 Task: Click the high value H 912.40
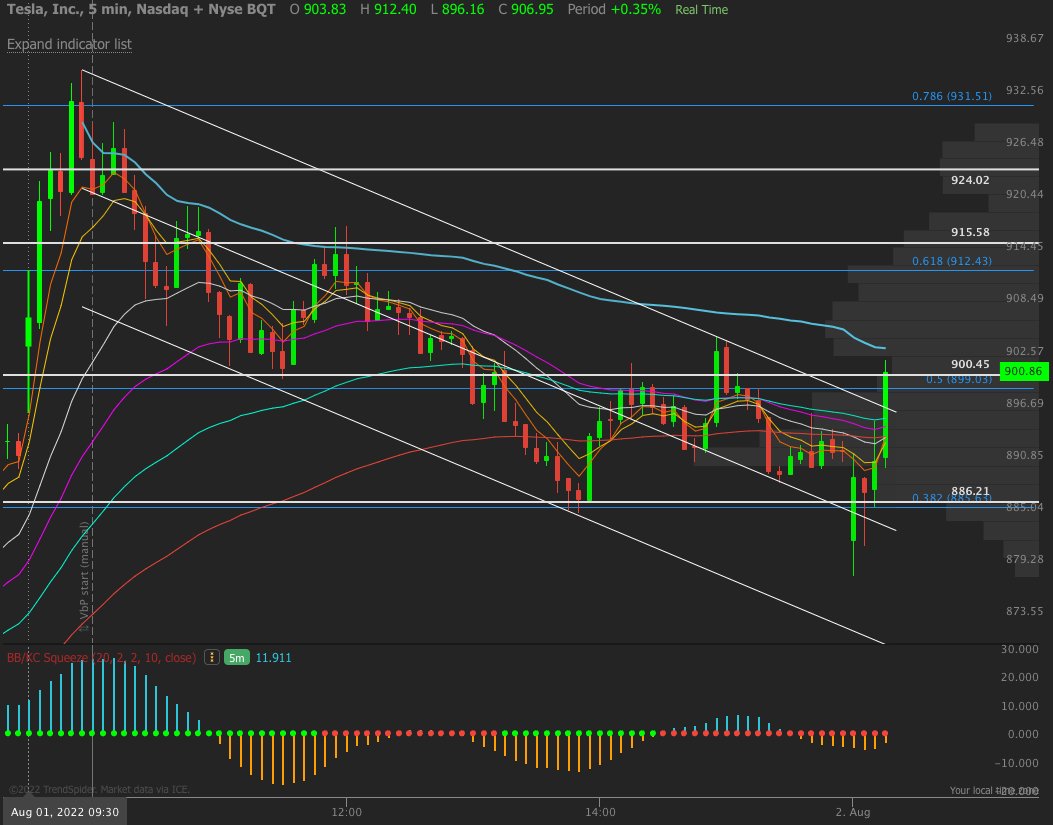tap(388, 9)
